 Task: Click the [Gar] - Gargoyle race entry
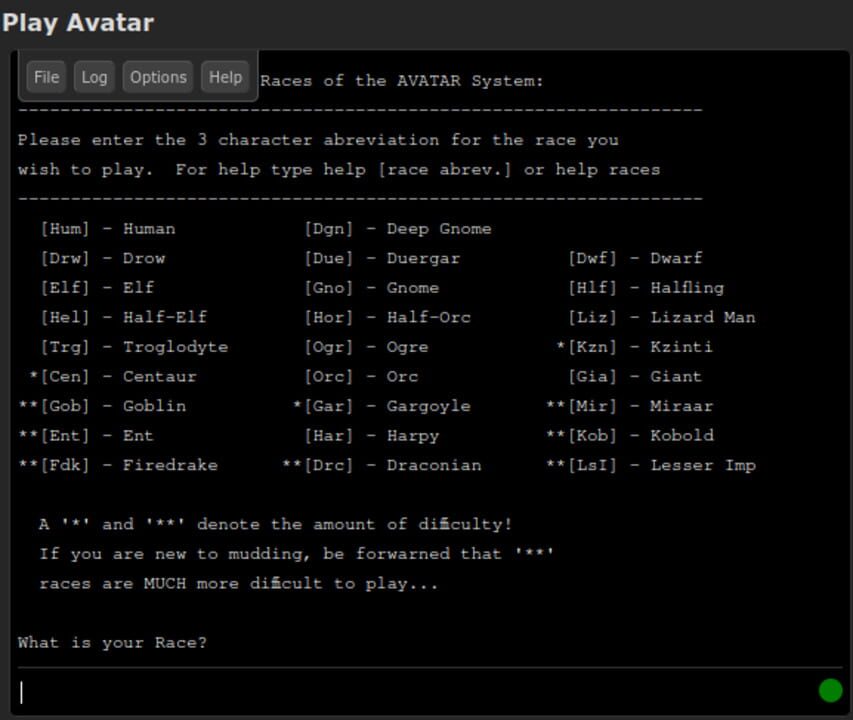382,406
